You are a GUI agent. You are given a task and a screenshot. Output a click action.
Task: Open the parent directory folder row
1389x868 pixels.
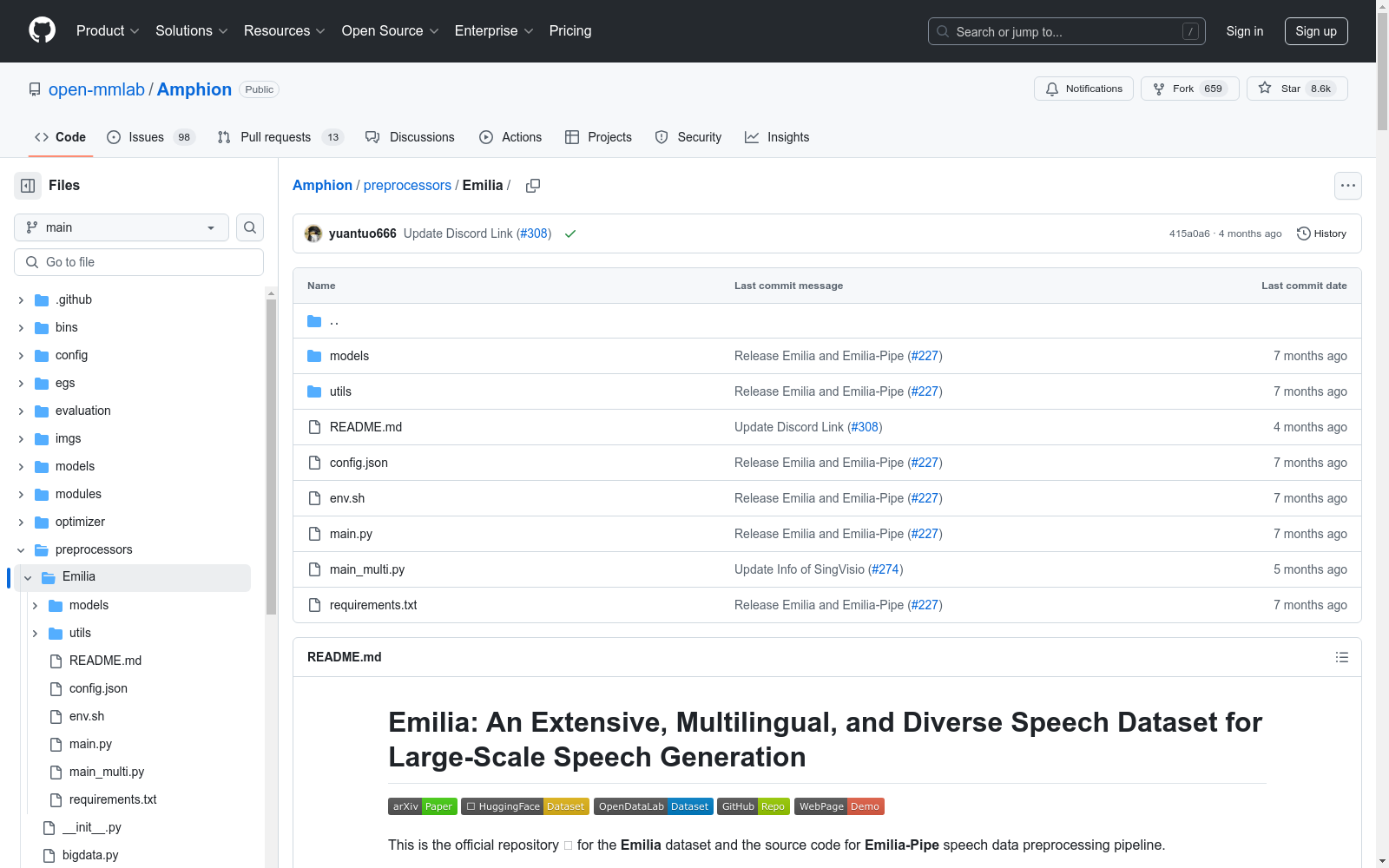click(x=826, y=321)
